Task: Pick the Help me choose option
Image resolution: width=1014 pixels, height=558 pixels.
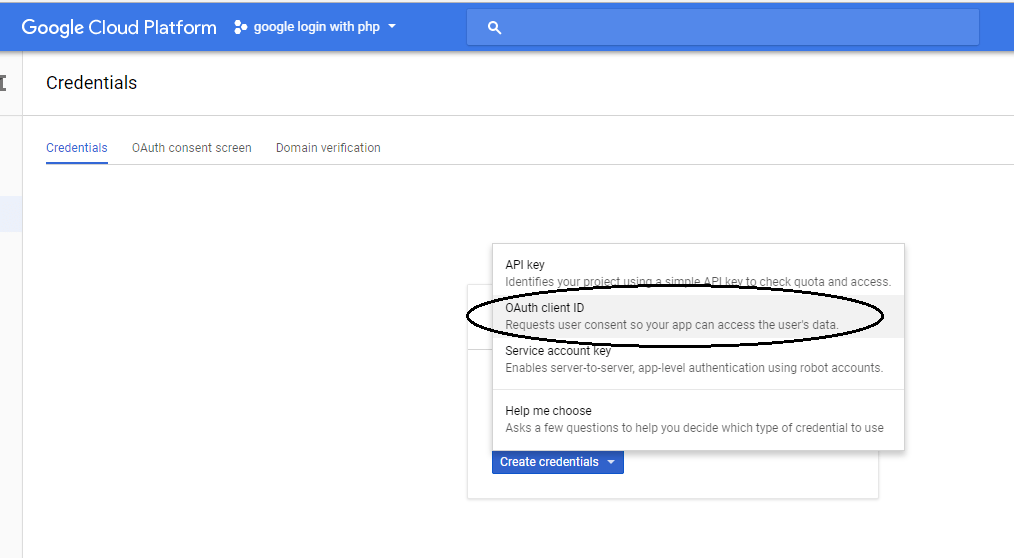Action: tap(698, 420)
